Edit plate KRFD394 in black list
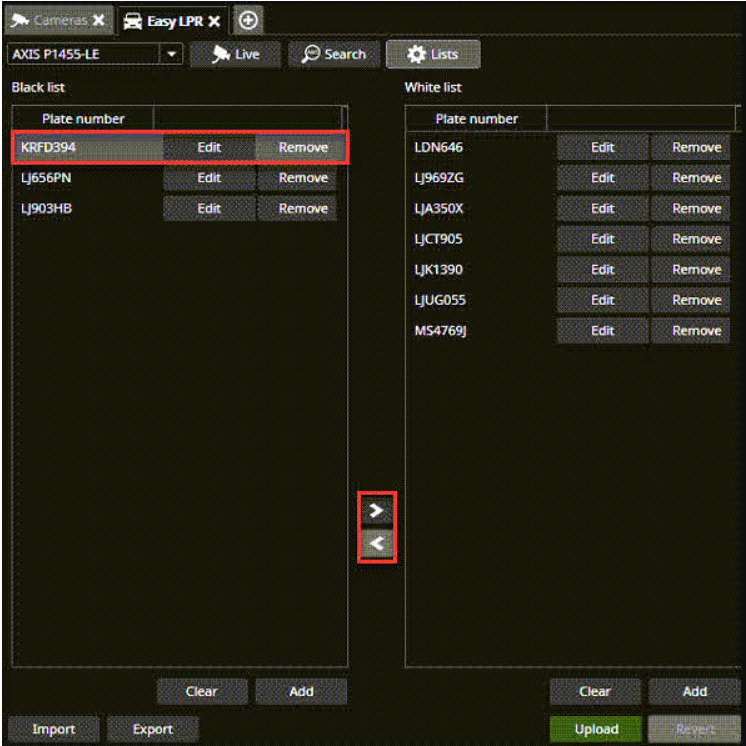 [209, 147]
